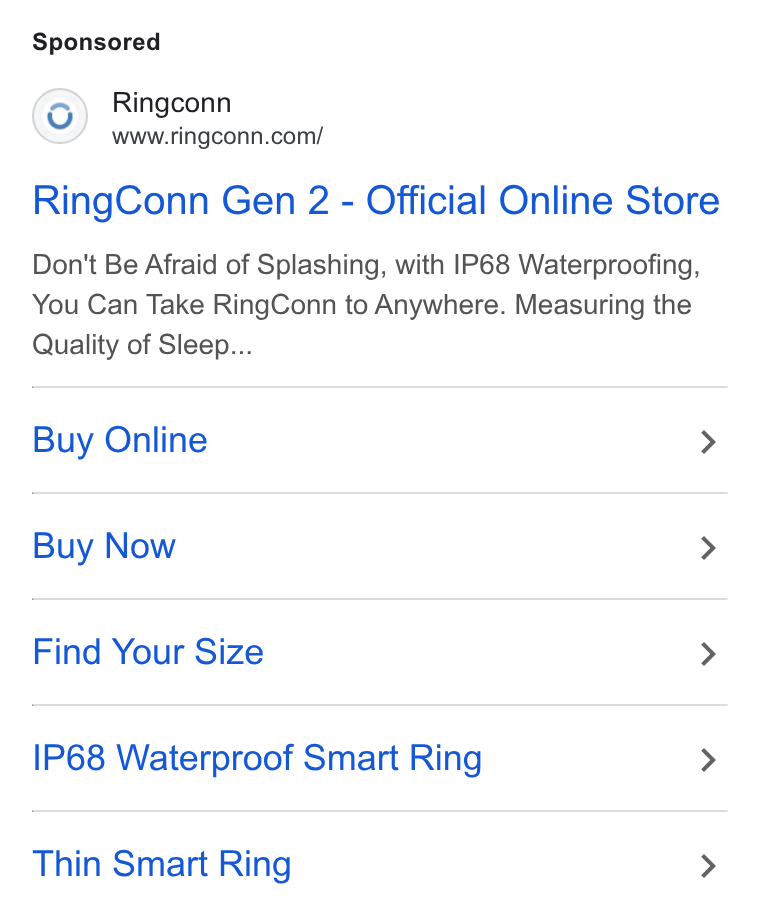Click the Ringconn circular logo icon

tap(60, 116)
